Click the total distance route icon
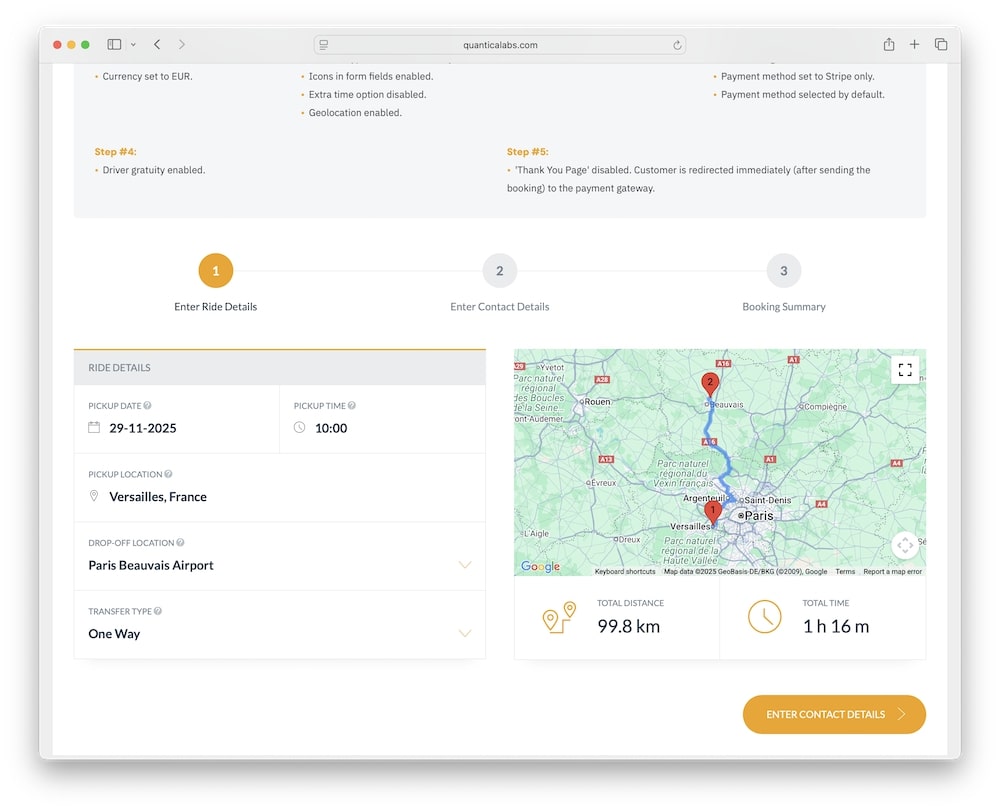The image size is (1000, 811). tap(559, 617)
